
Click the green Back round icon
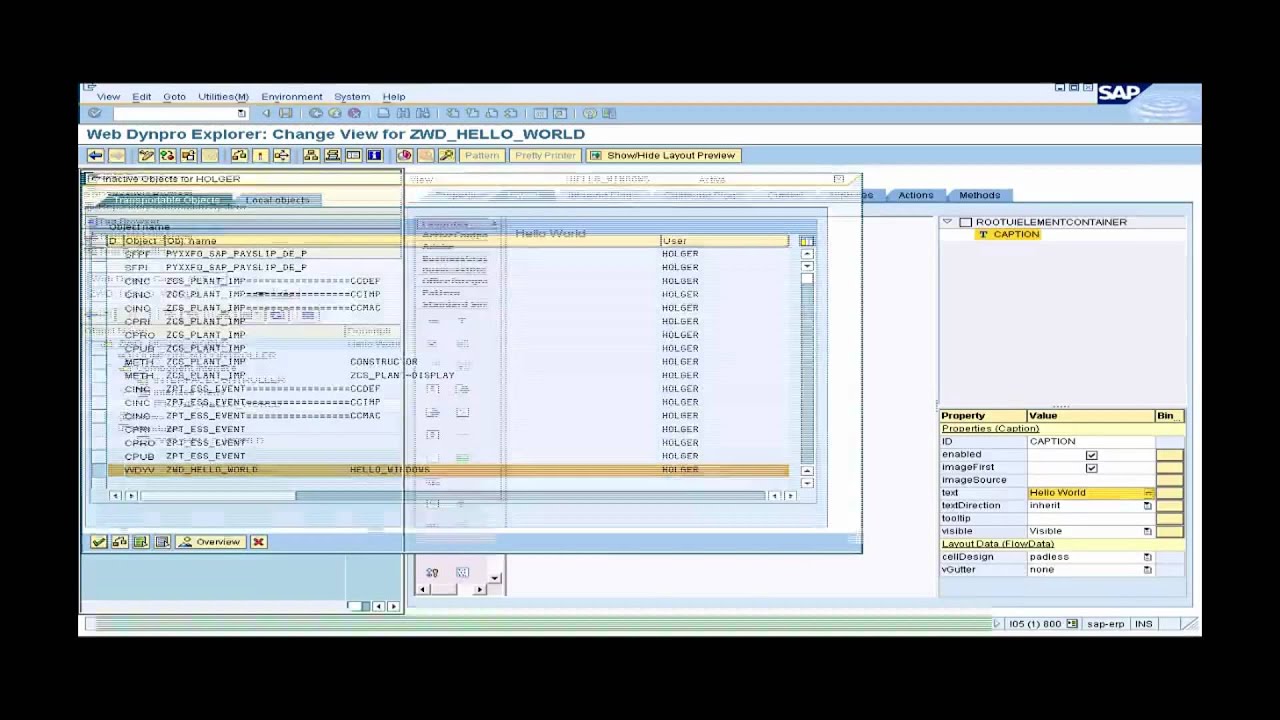(x=315, y=114)
